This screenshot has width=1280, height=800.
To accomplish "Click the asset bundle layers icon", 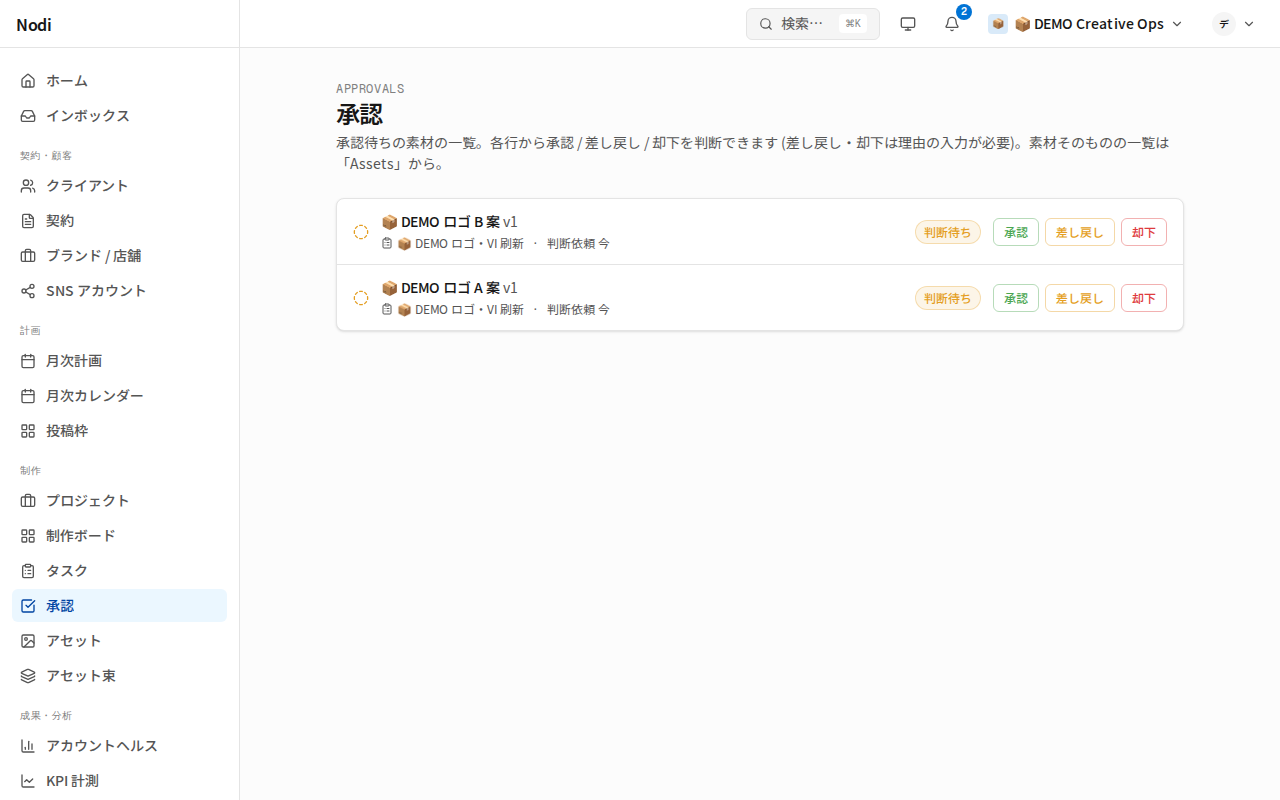I will [x=28, y=676].
